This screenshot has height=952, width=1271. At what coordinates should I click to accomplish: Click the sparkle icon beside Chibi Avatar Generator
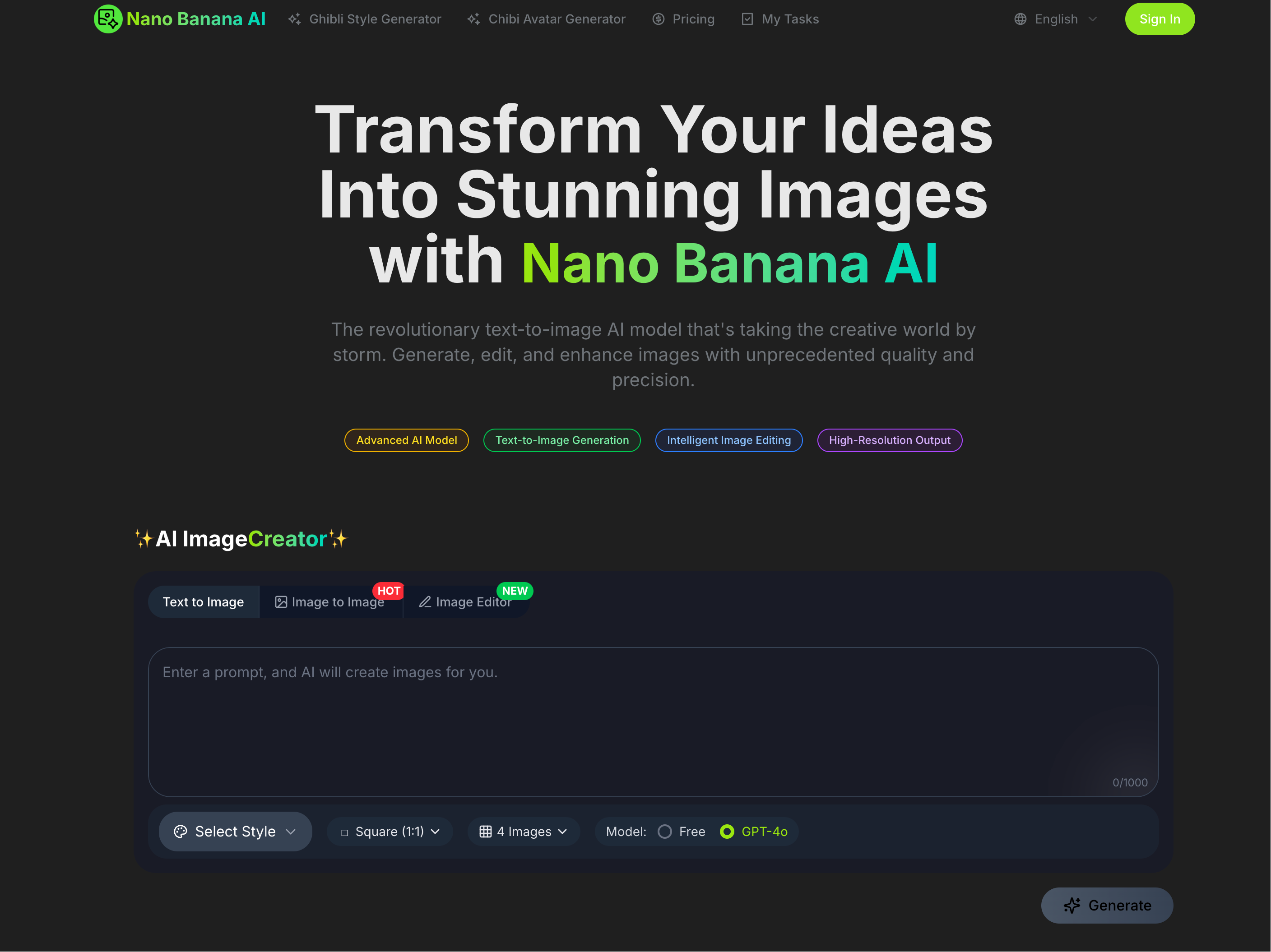click(x=473, y=19)
